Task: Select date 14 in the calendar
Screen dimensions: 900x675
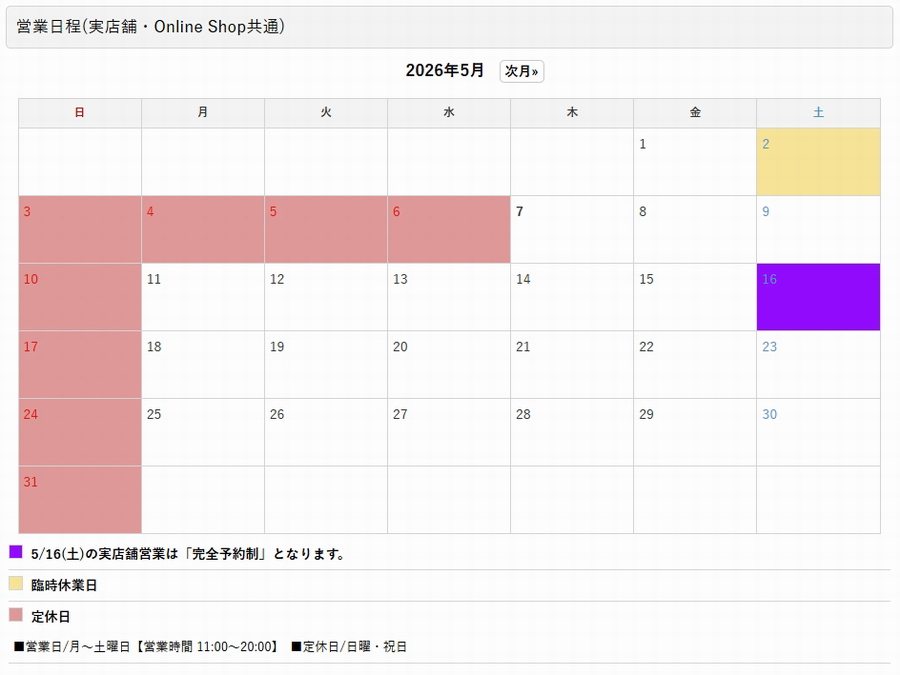Action: coord(572,297)
